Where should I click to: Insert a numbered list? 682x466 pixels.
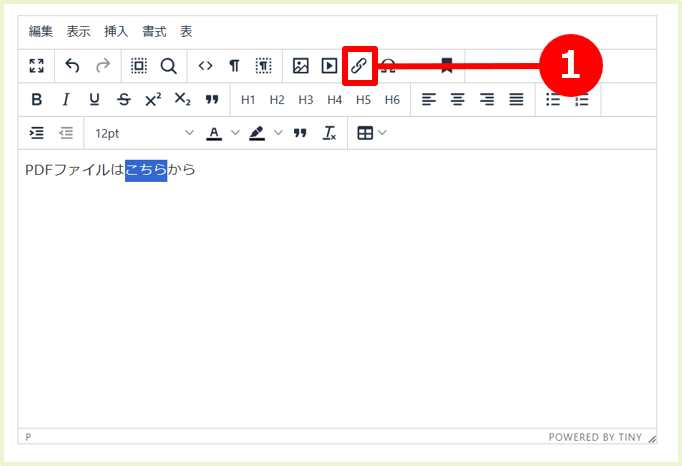582,100
